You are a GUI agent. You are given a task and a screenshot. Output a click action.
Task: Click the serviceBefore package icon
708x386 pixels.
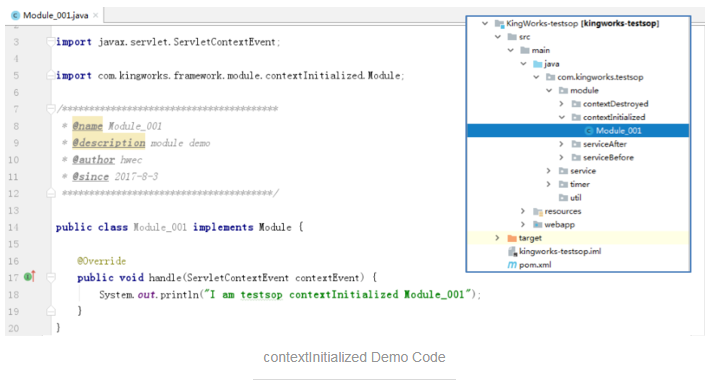pyautogui.click(x=576, y=158)
